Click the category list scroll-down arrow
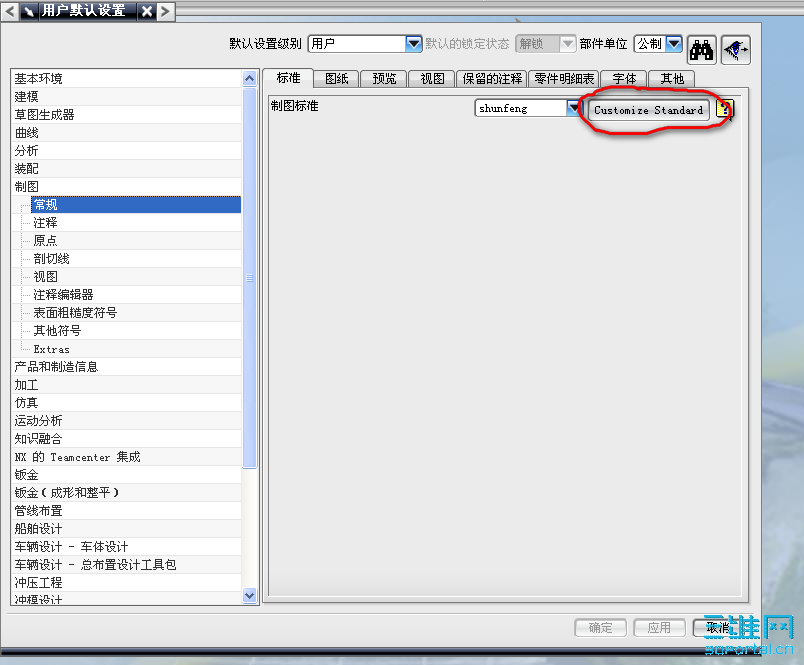Image resolution: width=804 pixels, height=665 pixels. point(250,596)
